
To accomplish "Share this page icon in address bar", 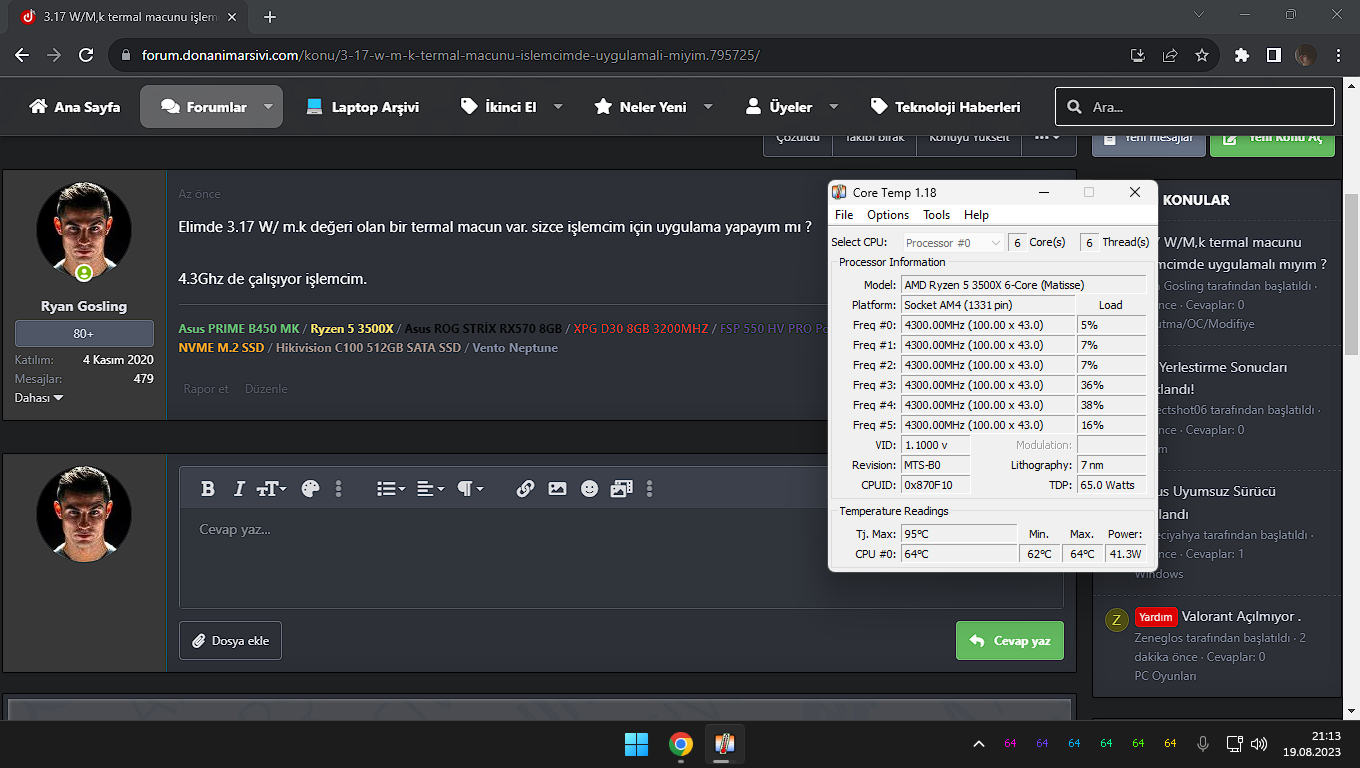I will (1170, 55).
